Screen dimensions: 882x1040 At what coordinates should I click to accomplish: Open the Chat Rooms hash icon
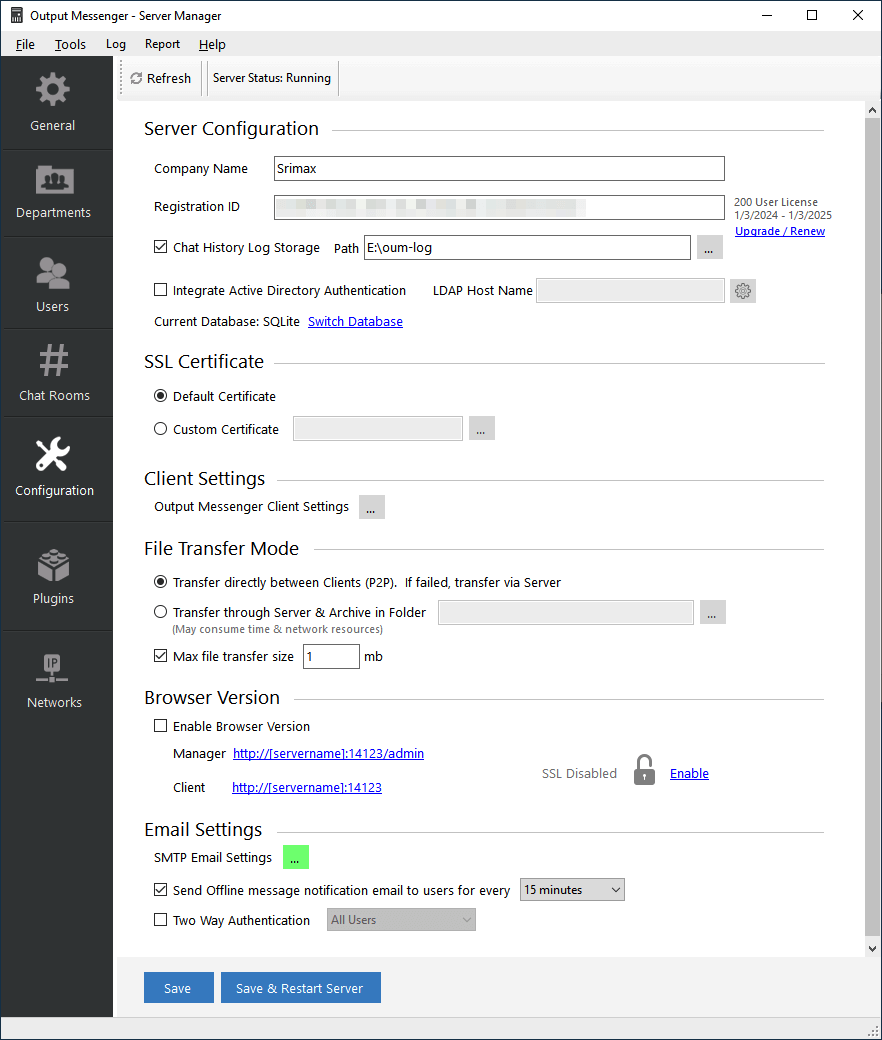54,360
